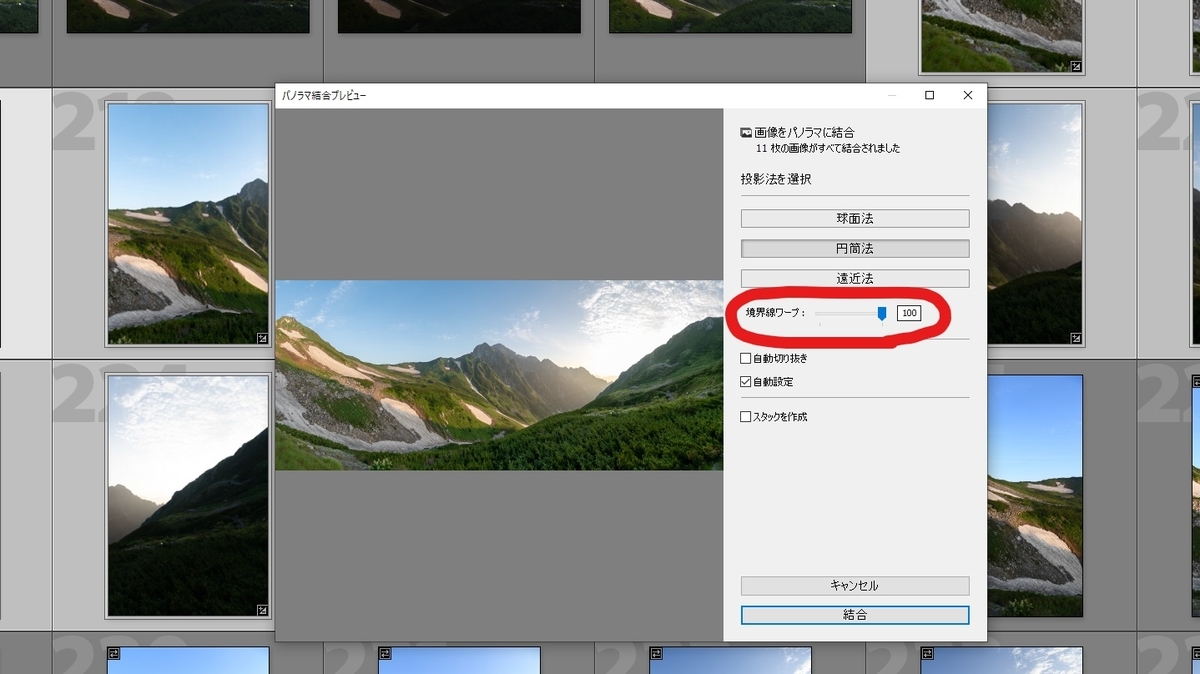Select the hazy mountain thumbnail right of the dialog
The image size is (1200, 674).
click(x=1035, y=224)
